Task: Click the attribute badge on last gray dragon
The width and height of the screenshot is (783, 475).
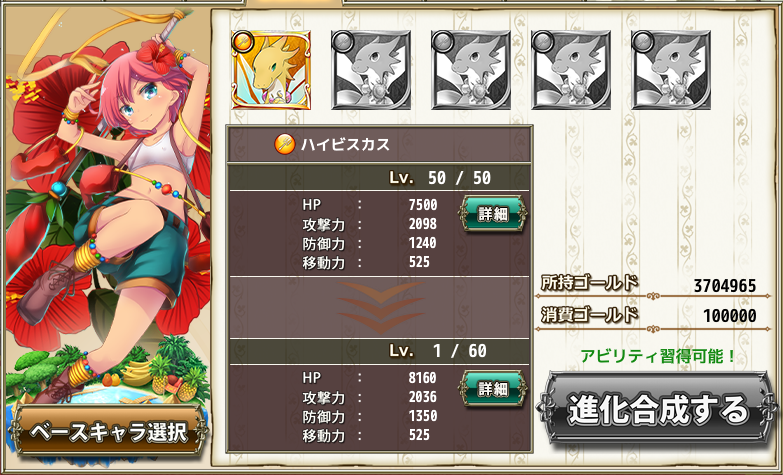Action: coord(642,41)
